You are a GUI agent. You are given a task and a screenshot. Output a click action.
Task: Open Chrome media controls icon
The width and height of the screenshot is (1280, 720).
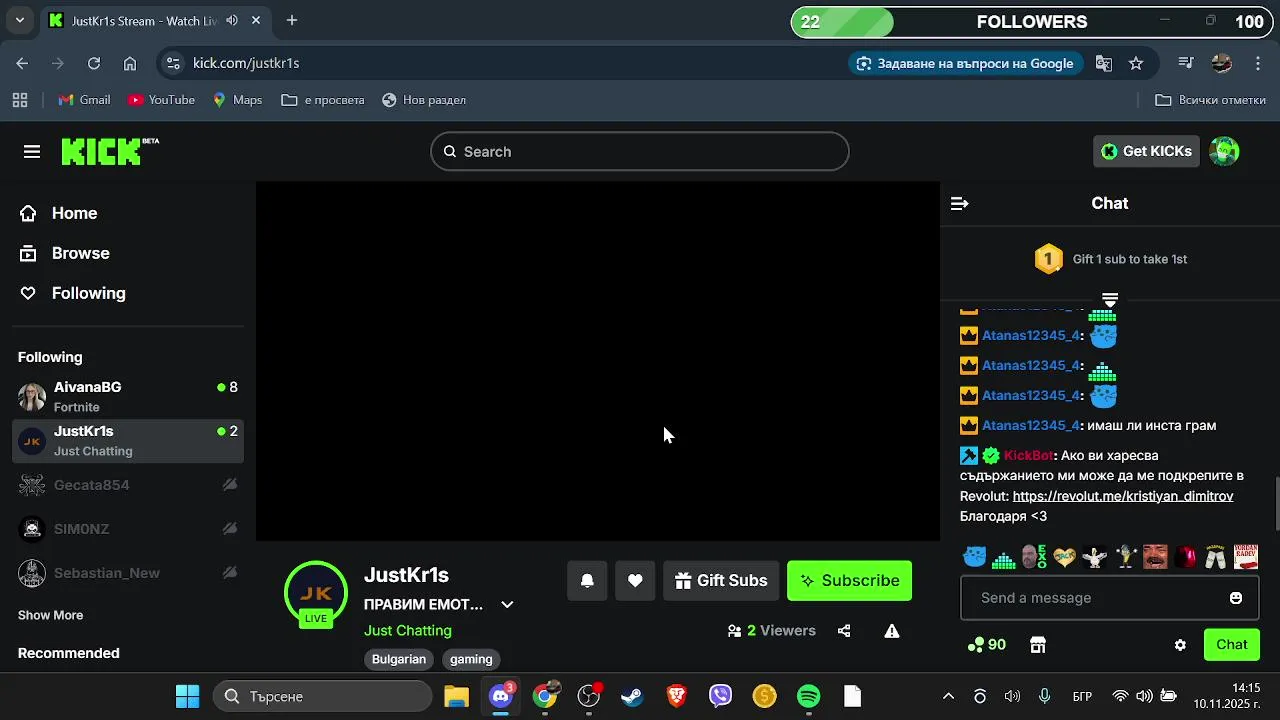1186,63
